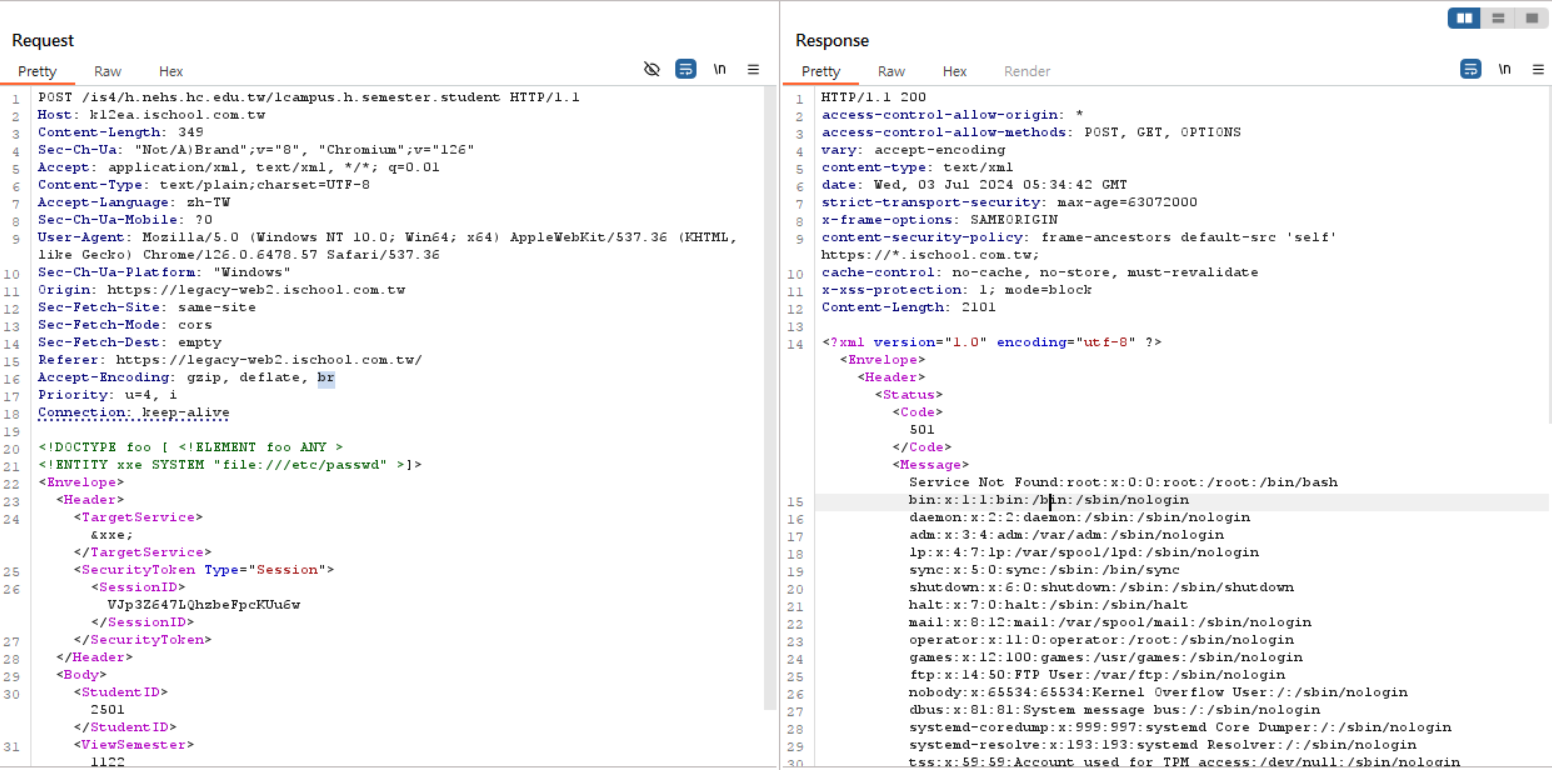Click the Content-Length: 2101 response header
This screenshot has height=770, width=1552.
point(909,307)
